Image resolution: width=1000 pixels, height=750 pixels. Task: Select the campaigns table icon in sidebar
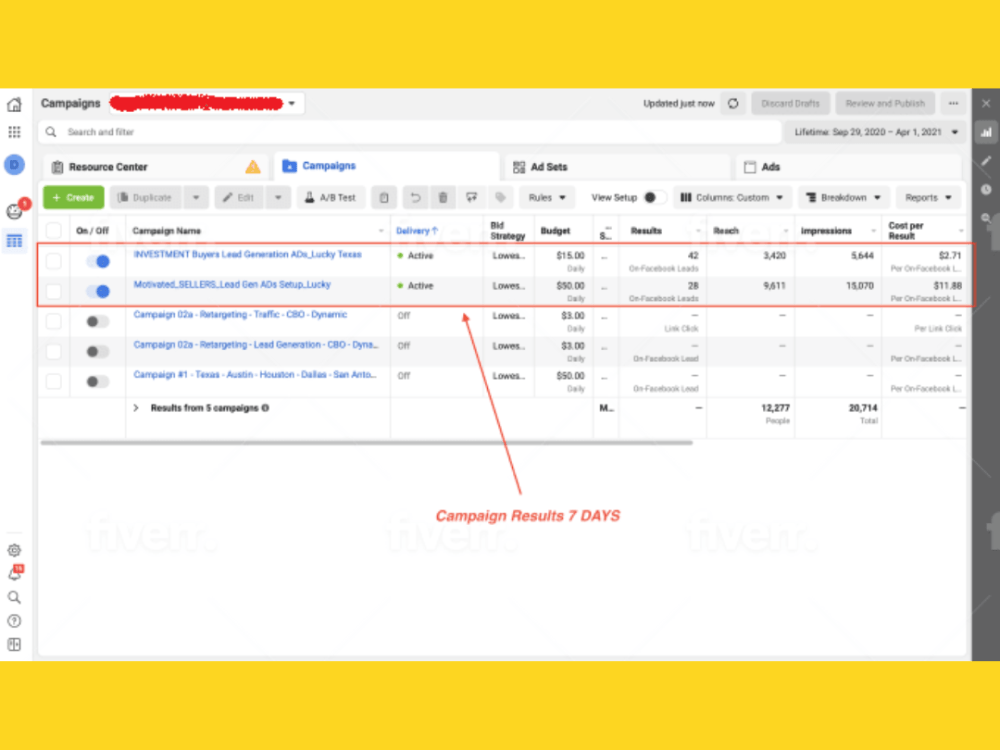coord(14,241)
